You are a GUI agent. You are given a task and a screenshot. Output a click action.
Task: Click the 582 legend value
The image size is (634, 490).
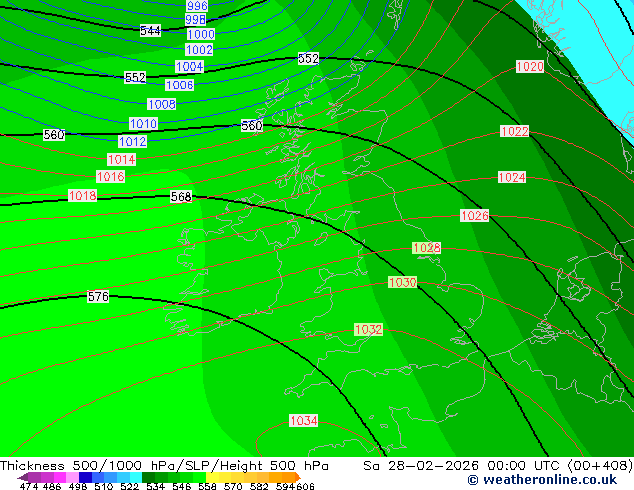pyautogui.click(x=259, y=486)
